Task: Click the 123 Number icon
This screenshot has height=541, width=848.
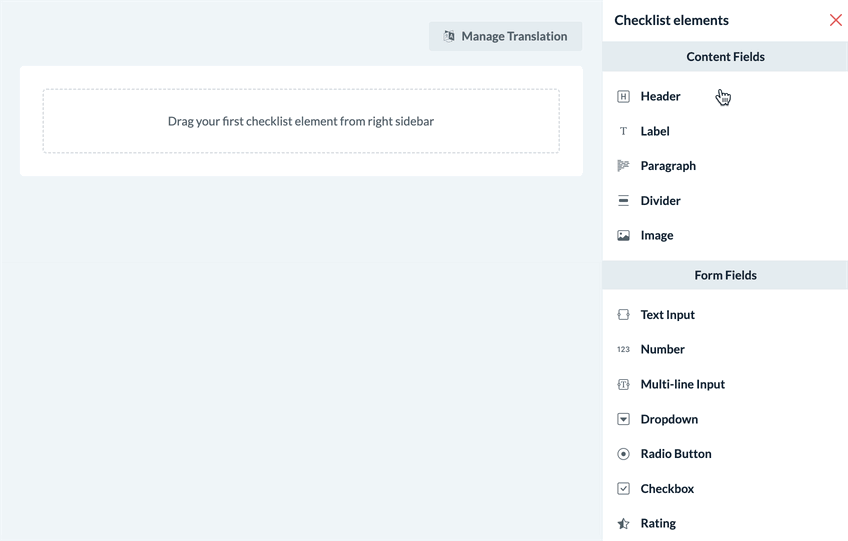Action: (x=623, y=349)
